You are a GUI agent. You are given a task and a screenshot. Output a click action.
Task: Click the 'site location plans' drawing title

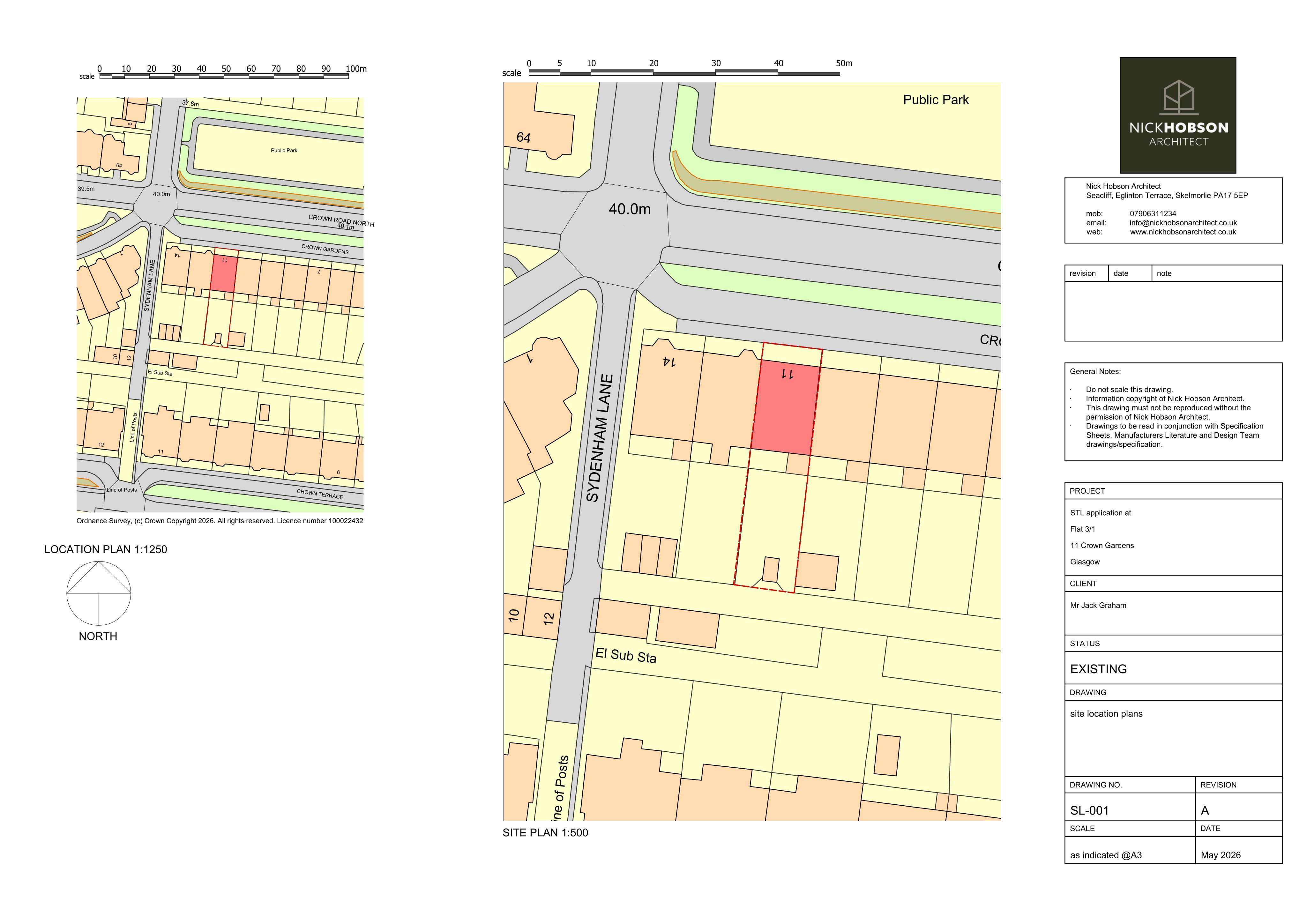coord(1106,714)
